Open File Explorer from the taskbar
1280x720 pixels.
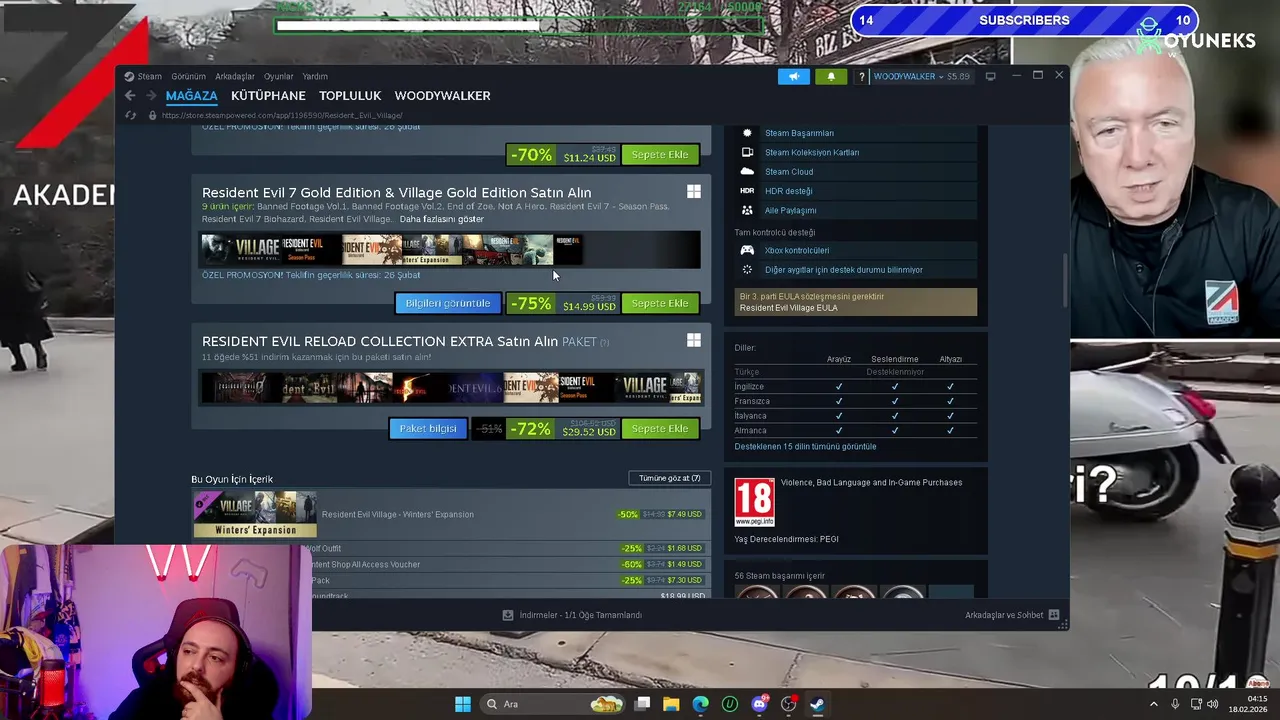click(671, 704)
